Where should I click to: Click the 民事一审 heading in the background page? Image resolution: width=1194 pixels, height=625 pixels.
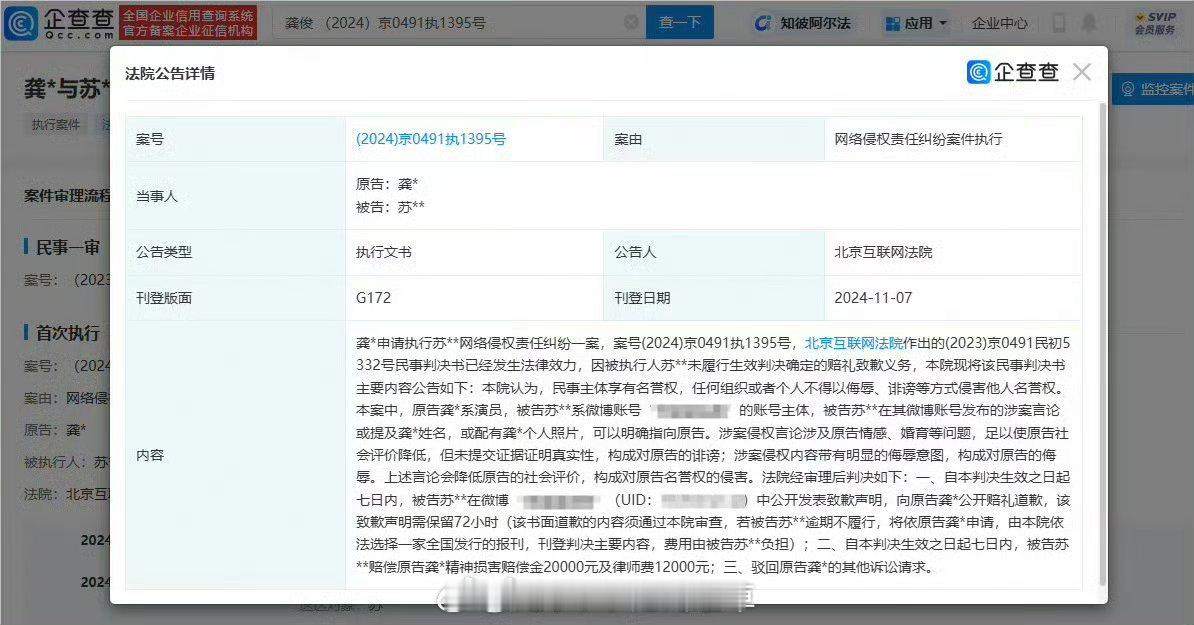point(67,247)
